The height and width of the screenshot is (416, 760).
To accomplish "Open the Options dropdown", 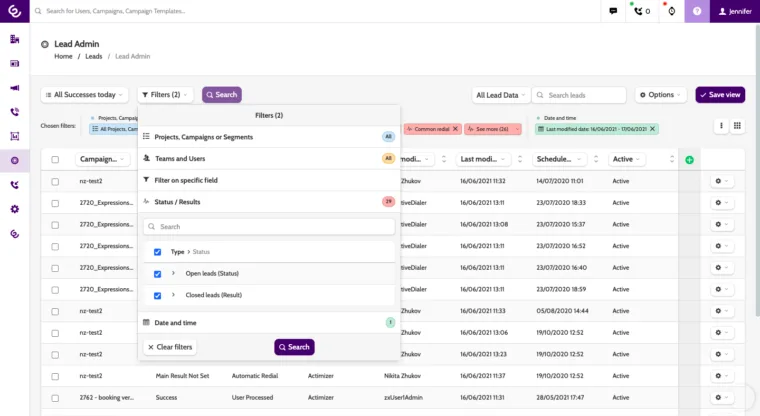I will (660, 95).
